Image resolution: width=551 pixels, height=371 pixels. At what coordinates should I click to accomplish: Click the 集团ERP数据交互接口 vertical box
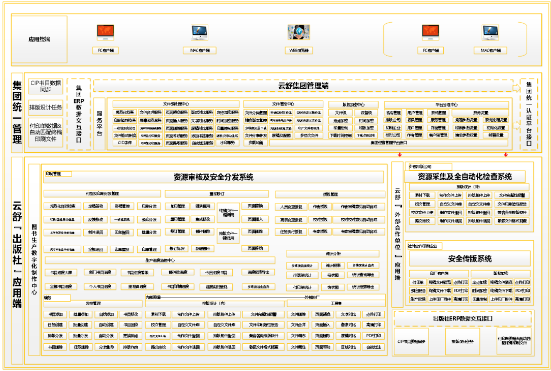click(x=79, y=114)
